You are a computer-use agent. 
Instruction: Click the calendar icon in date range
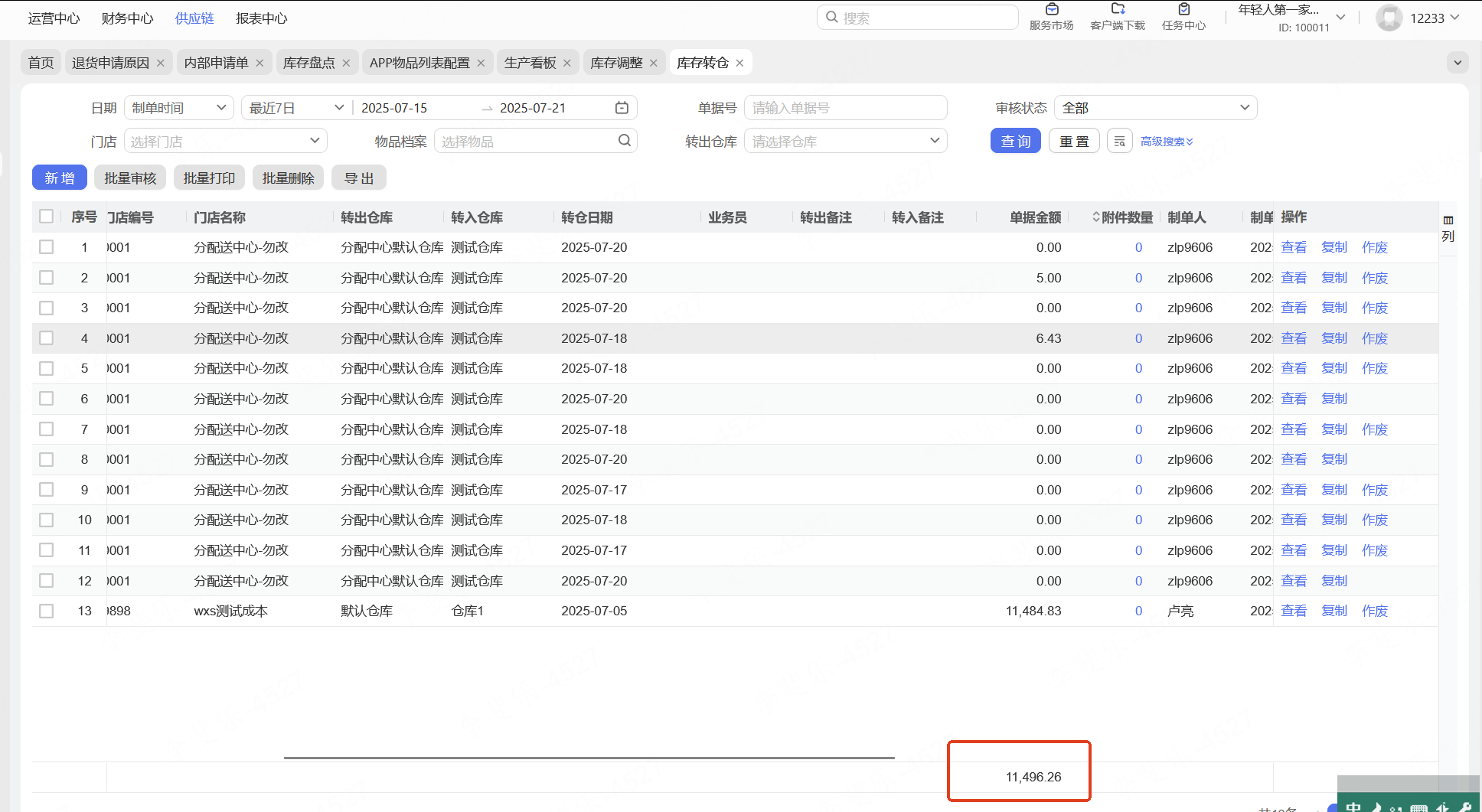[x=622, y=108]
